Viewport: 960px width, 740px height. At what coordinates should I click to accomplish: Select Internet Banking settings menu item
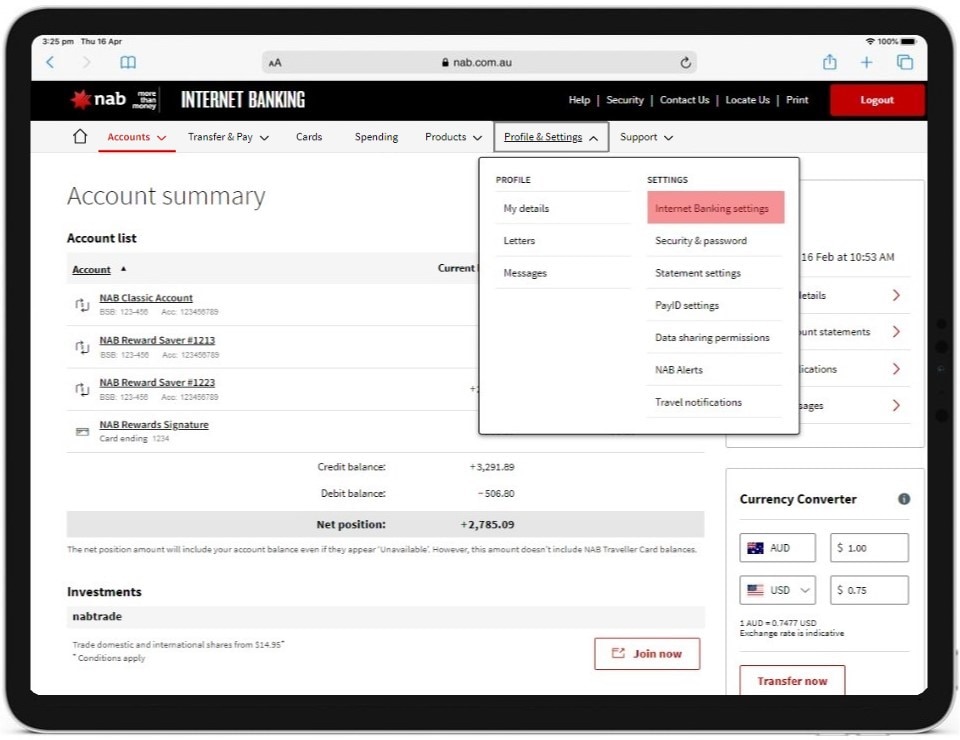pyautogui.click(x=712, y=209)
